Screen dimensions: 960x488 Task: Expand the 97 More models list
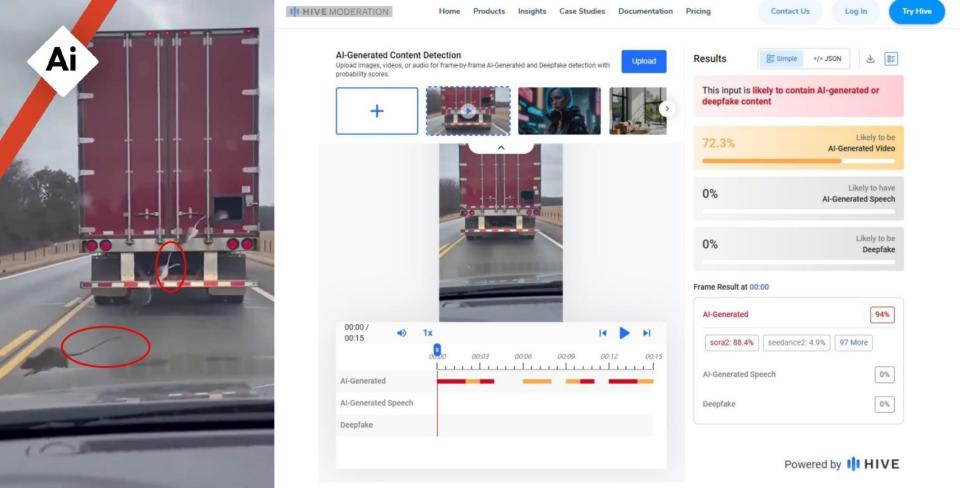[x=853, y=343]
